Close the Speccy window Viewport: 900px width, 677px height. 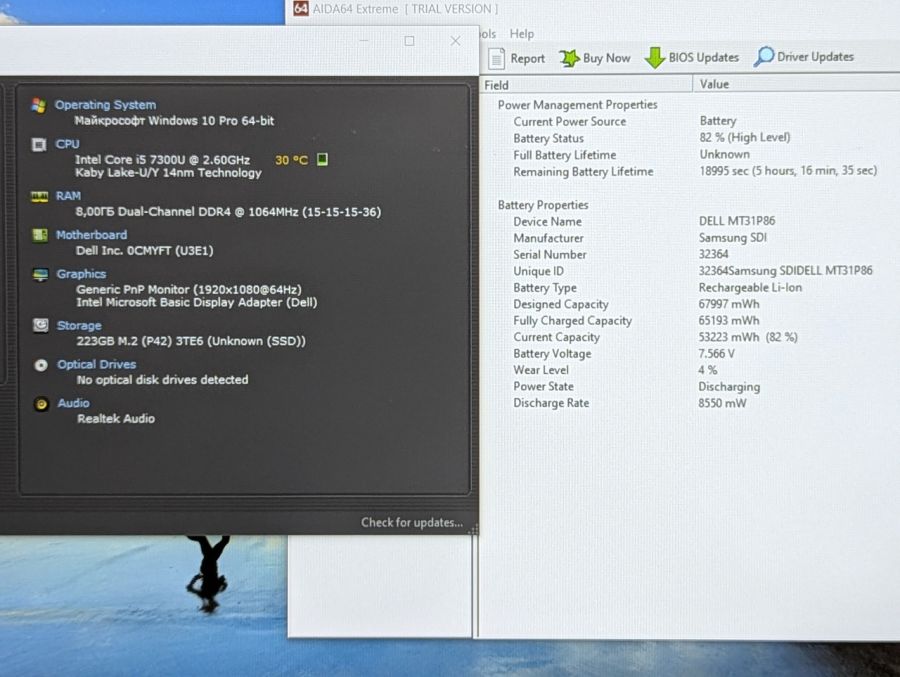coord(455,41)
